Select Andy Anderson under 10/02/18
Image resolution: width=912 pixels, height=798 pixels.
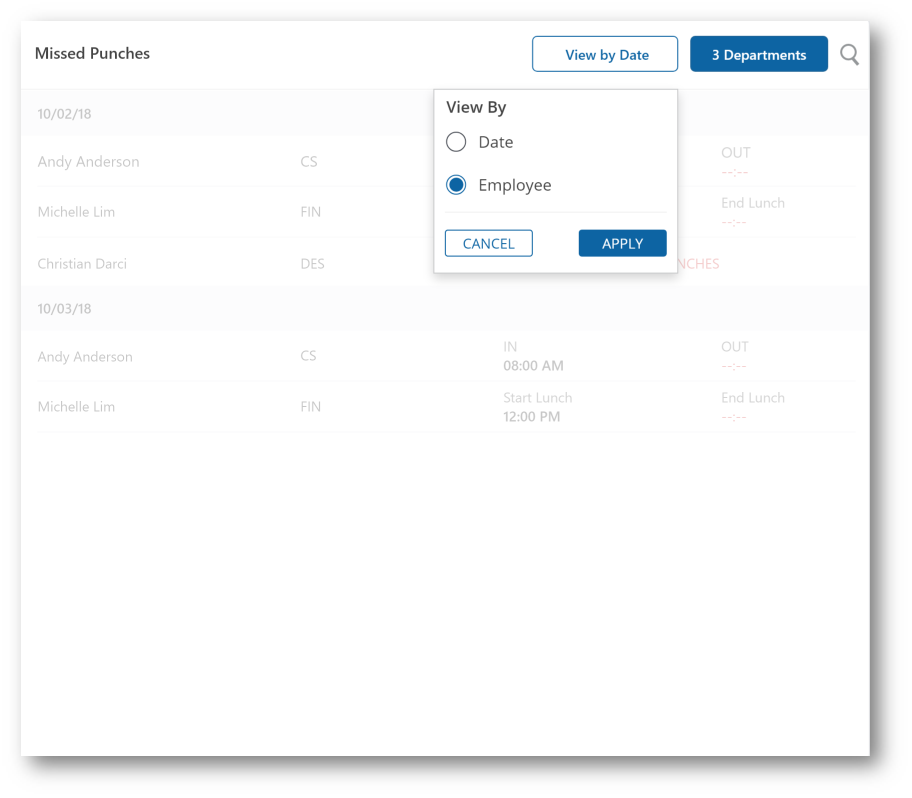pos(88,162)
